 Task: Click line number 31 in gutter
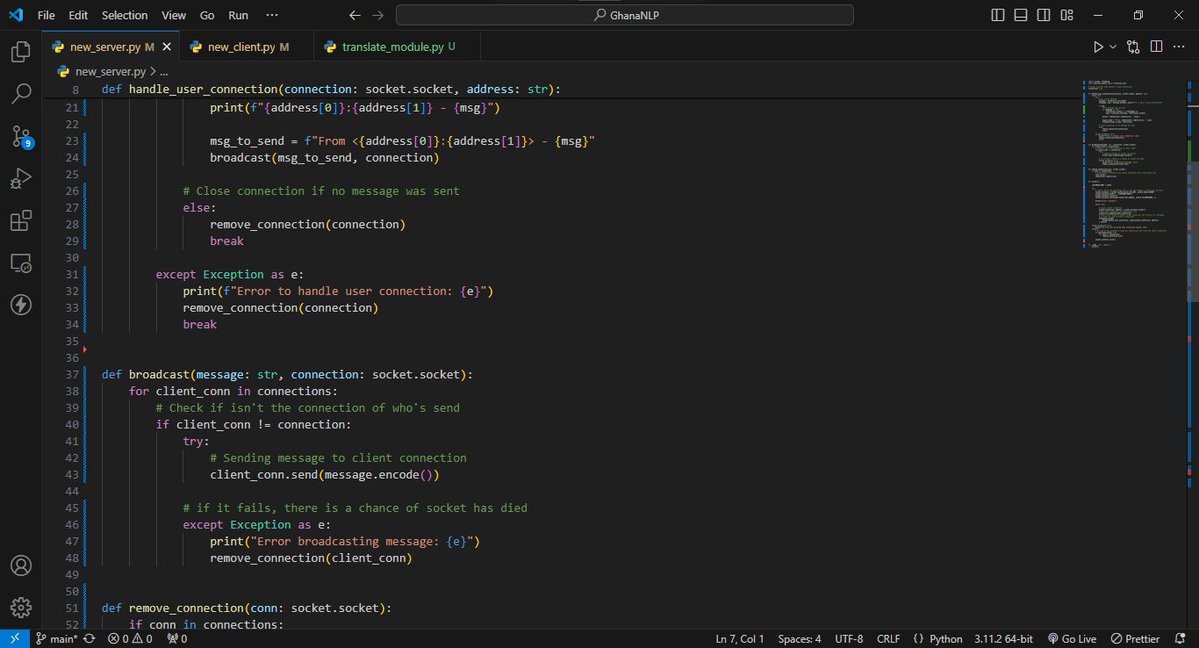(x=72, y=274)
